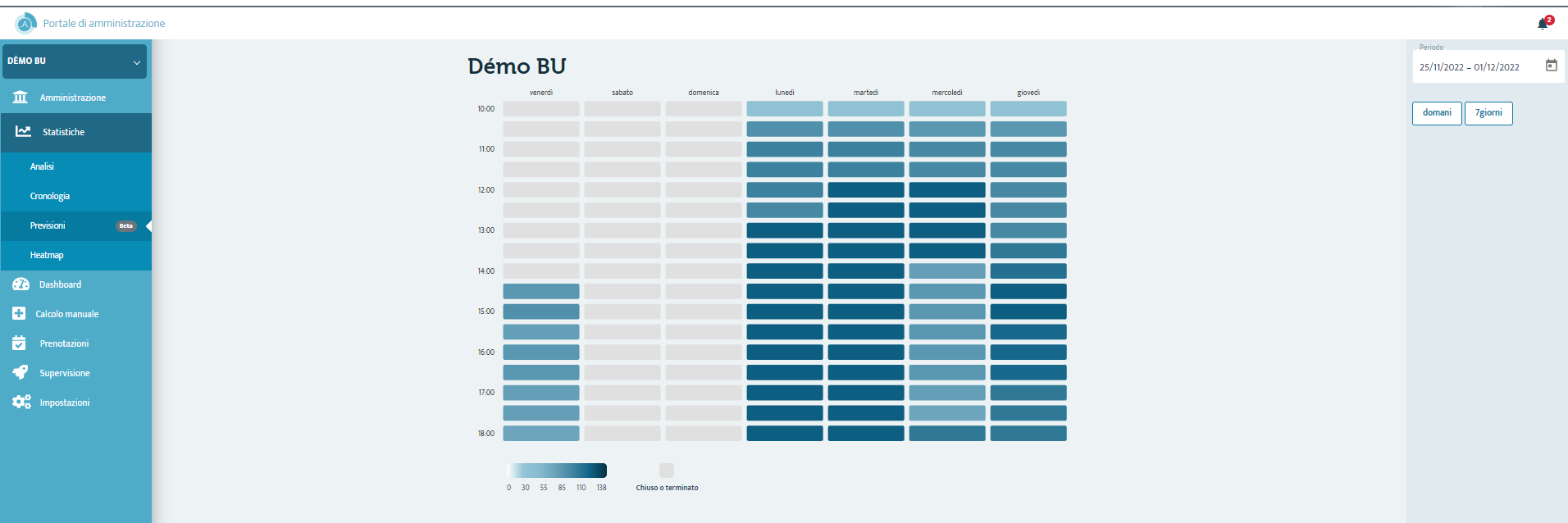Screen dimensions: 1568x523
Task: Click the Beta badge next to Previsioni
Action: pos(125,226)
